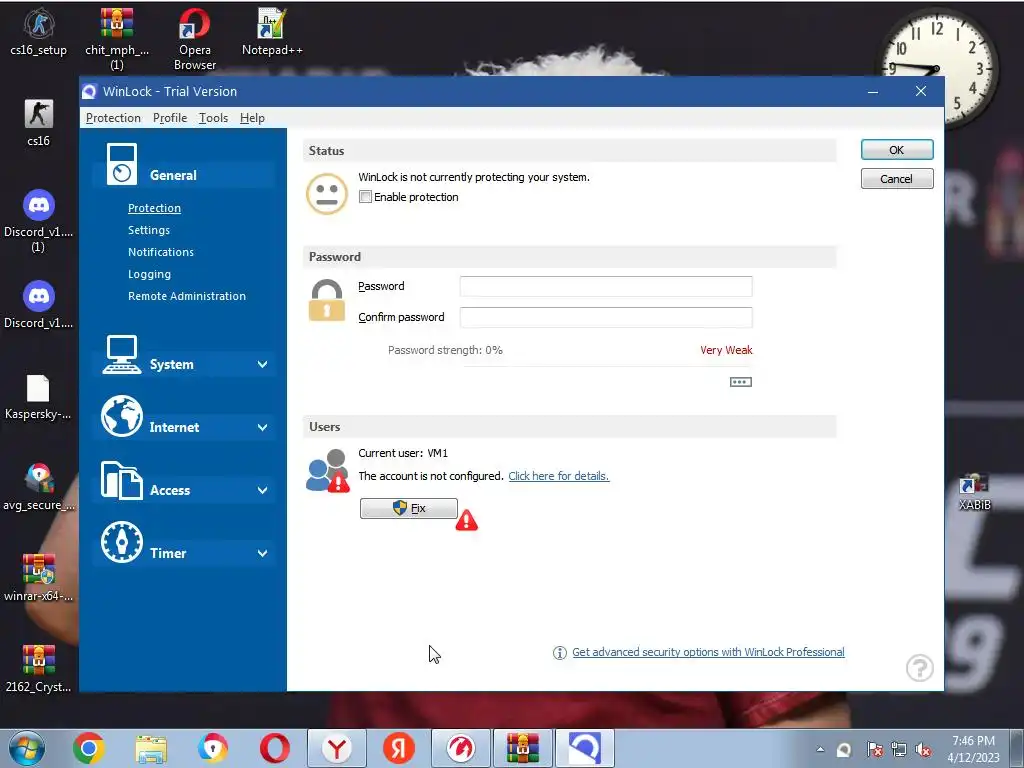Open the General section icon
The height and width of the screenshot is (768, 1024).
coord(122,164)
